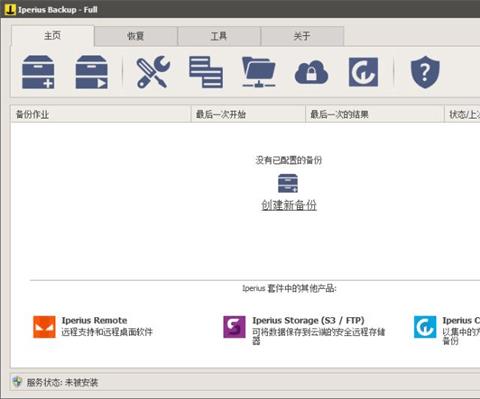Click Iperius 套件中的其他产品 heading text
This screenshot has height=399, width=480.
[289, 288]
